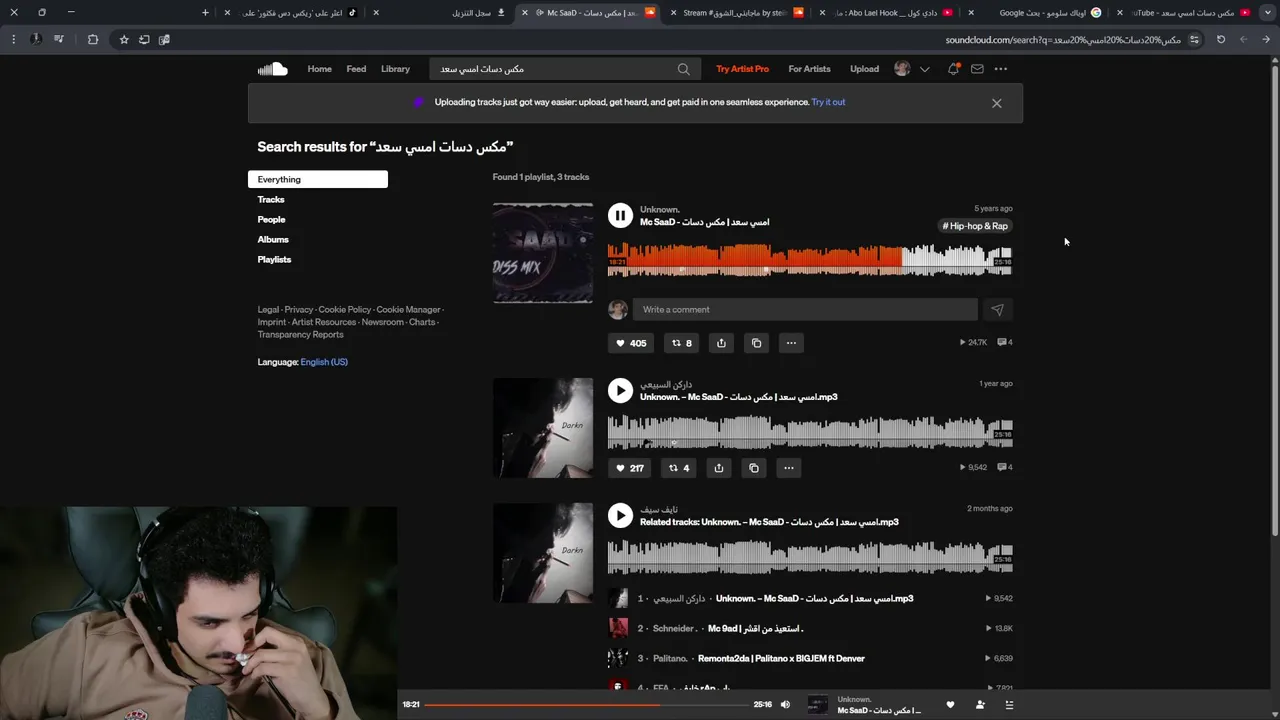Play the Related tracks playlist
Image resolution: width=1280 pixels, height=720 pixels.
point(620,515)
